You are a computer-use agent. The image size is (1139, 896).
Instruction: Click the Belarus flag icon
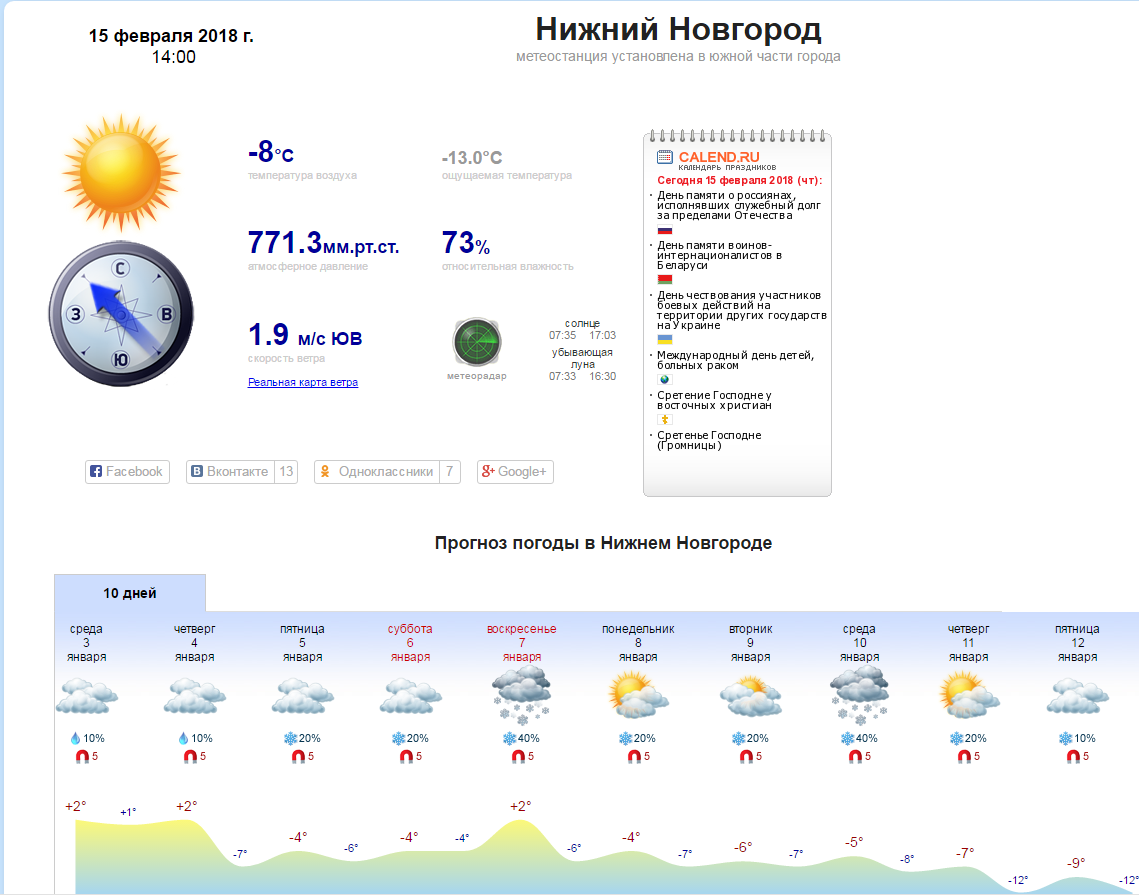point(664,280)
